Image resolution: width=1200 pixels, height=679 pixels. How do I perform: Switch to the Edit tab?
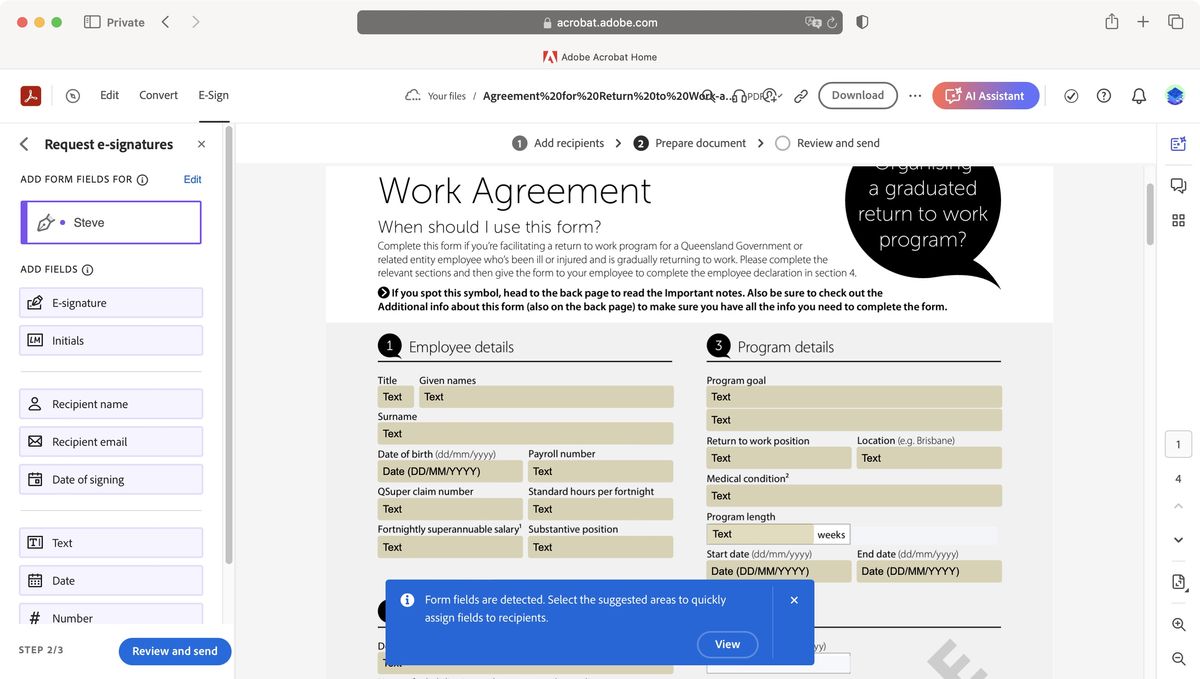[108, 95]
